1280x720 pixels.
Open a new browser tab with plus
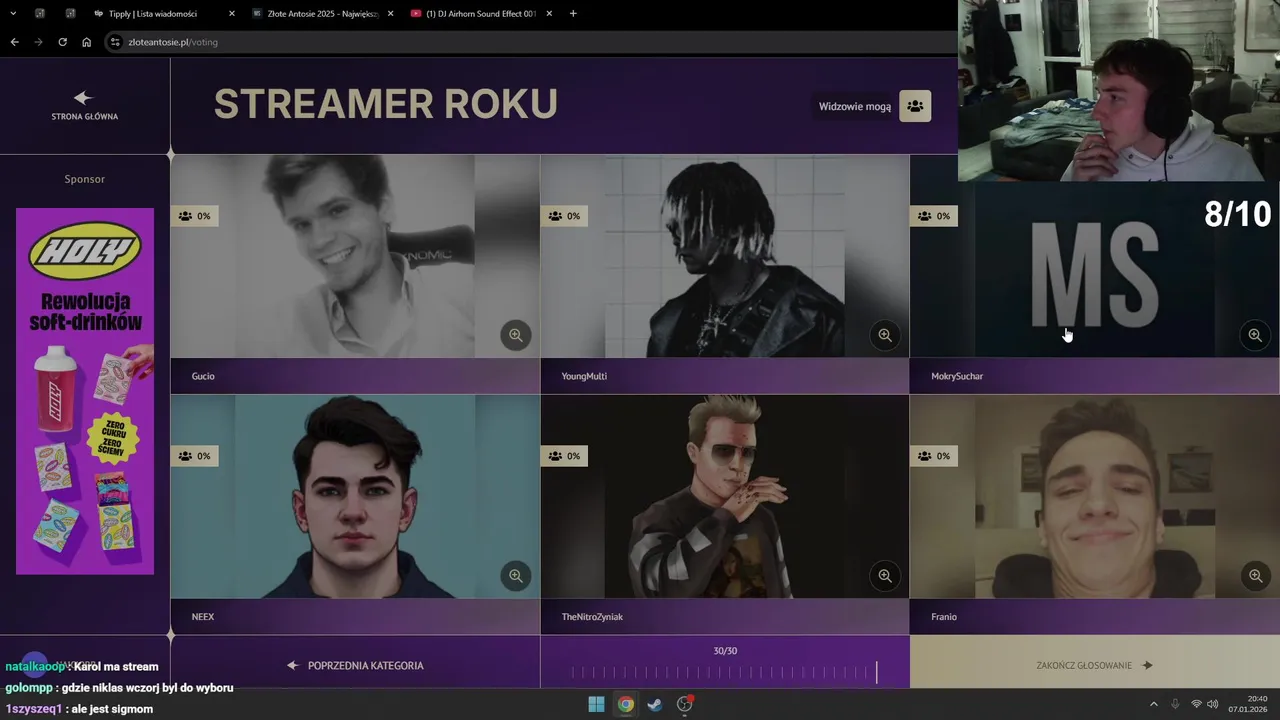tap(573, 14)
